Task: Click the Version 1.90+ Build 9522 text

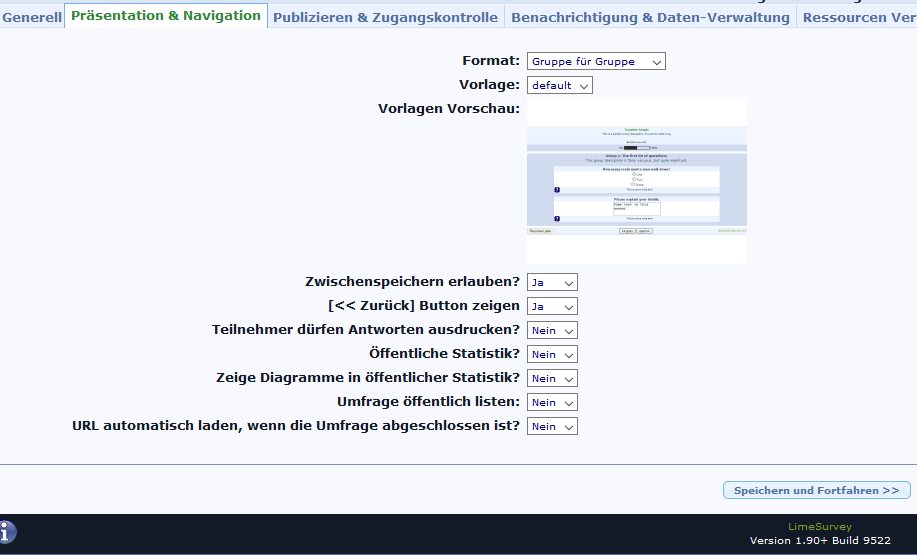Action: tap(820, 541)
